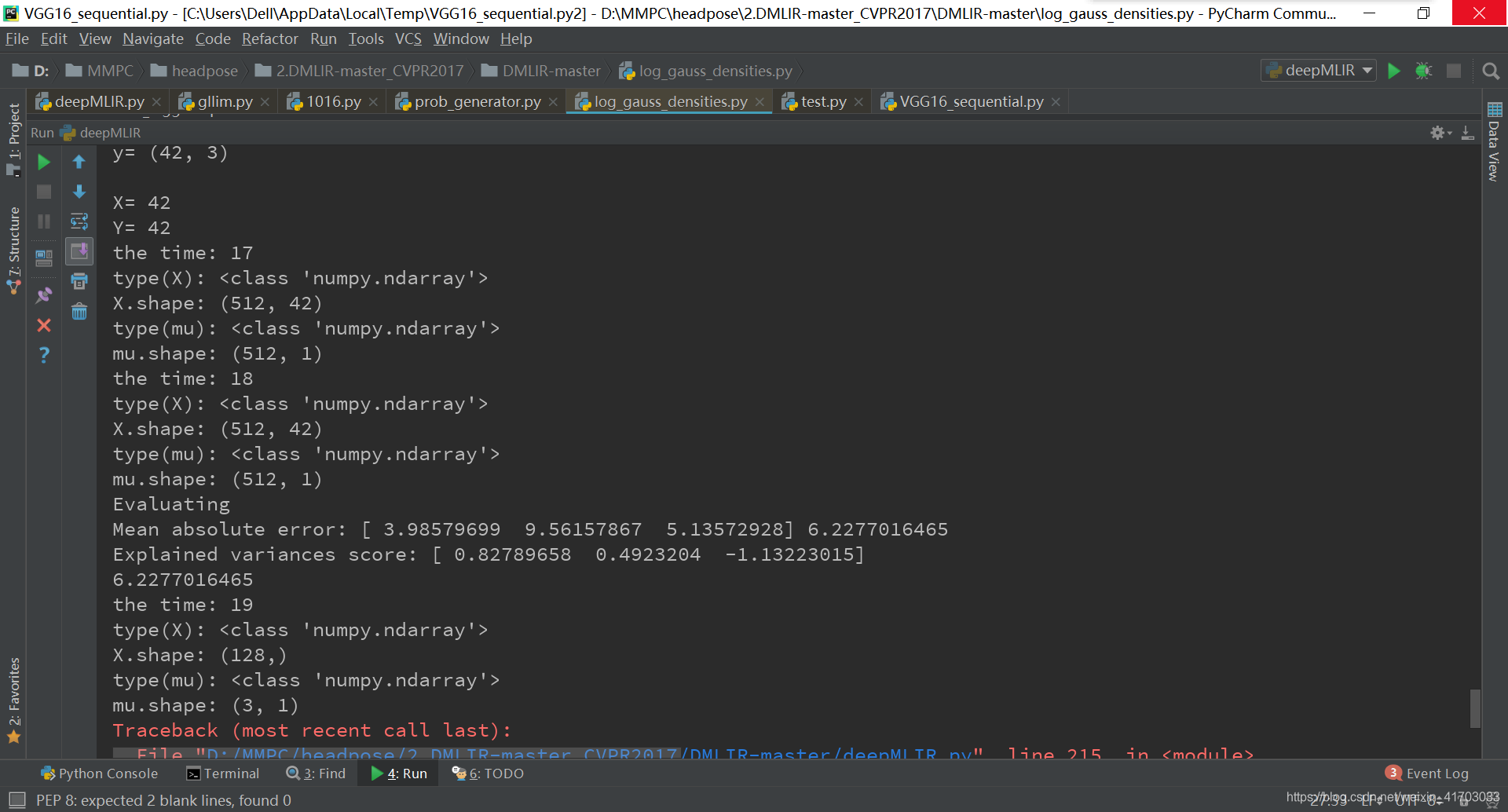Toggle the 4: Run tool window

(399, 774)
